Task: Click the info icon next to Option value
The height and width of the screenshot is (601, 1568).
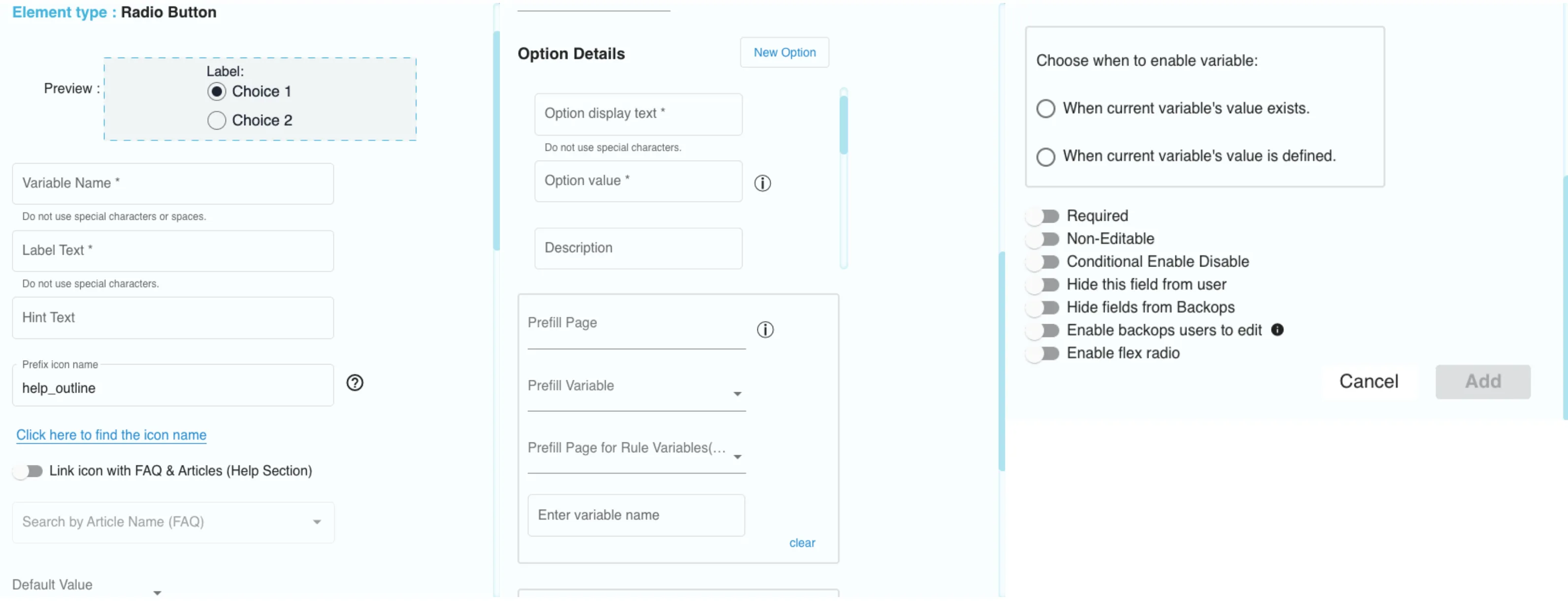Action: point(762,182)
